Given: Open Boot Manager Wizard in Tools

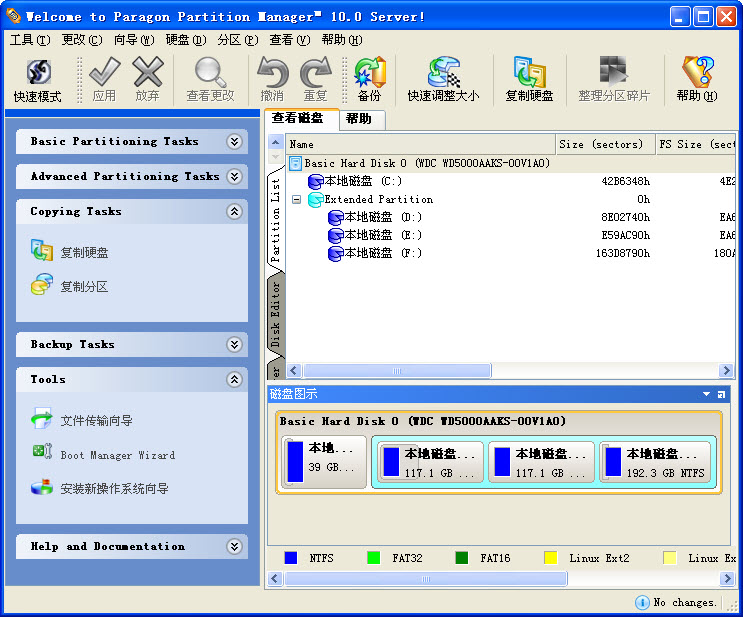Looking at the screenshot, I should pos(117,455).
